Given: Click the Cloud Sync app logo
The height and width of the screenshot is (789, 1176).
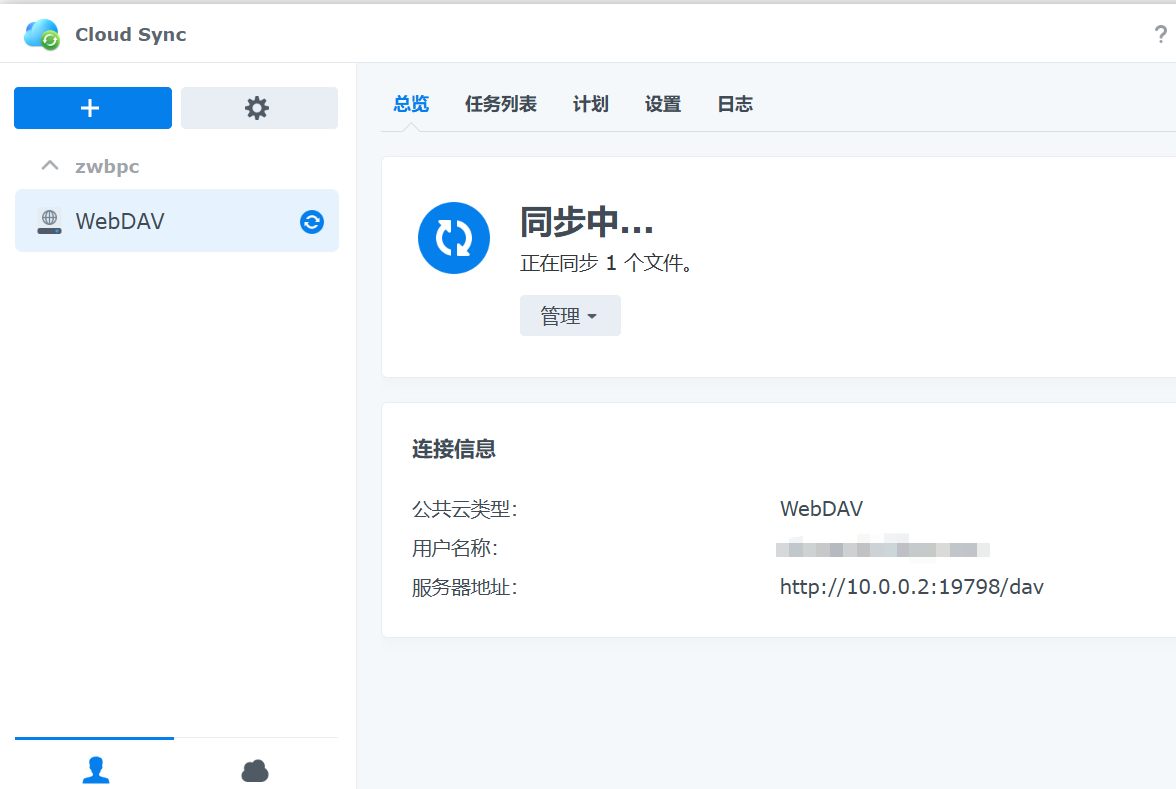Looking at the screenshot, I should (x=42, y=34).
